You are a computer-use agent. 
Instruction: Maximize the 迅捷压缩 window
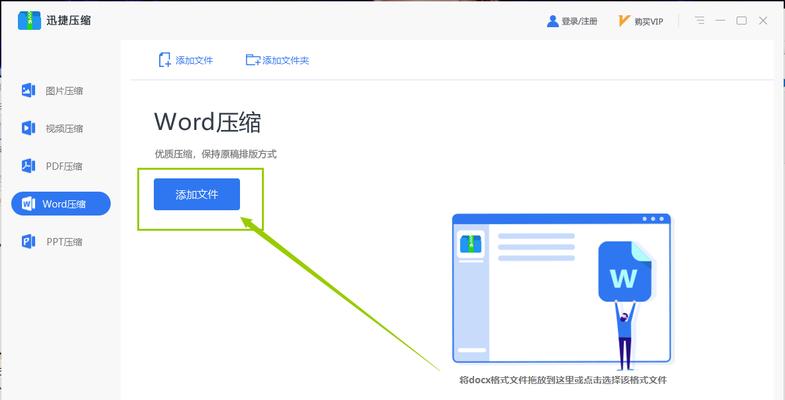[741, 21]
